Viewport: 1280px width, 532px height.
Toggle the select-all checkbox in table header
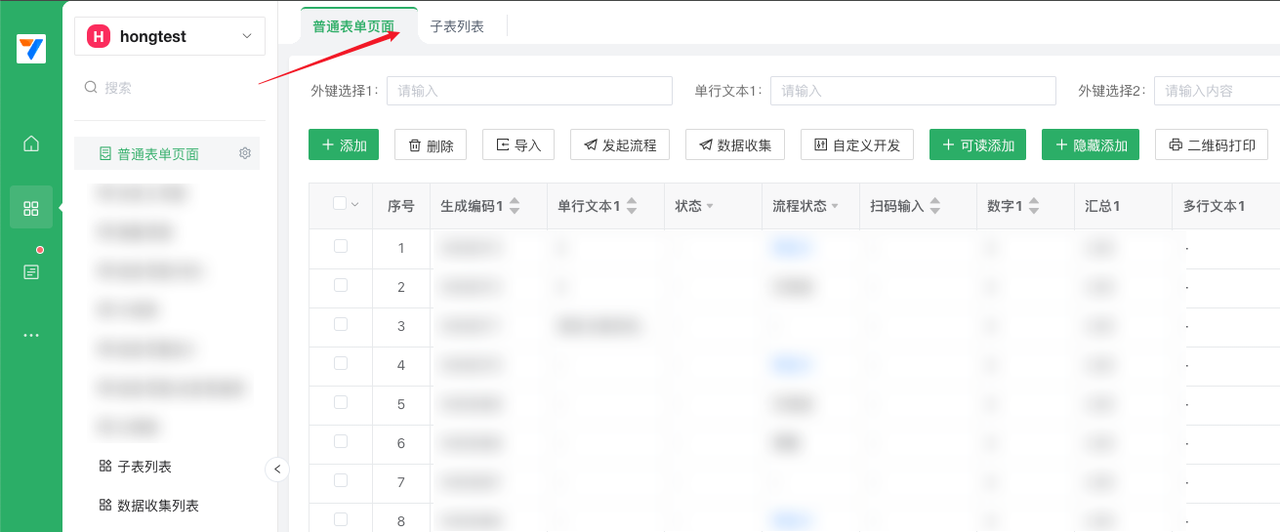[x=340, y=204]
